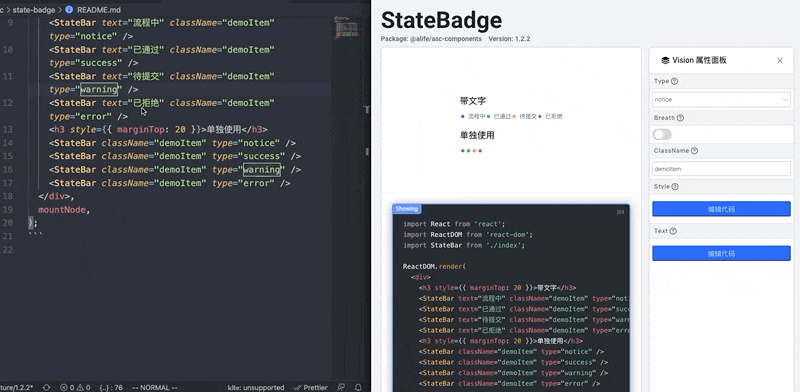800x392 pixels.
Task: Click import ReactDOM line in preview code
Action: pyautogui.click(x=468, y=235)
